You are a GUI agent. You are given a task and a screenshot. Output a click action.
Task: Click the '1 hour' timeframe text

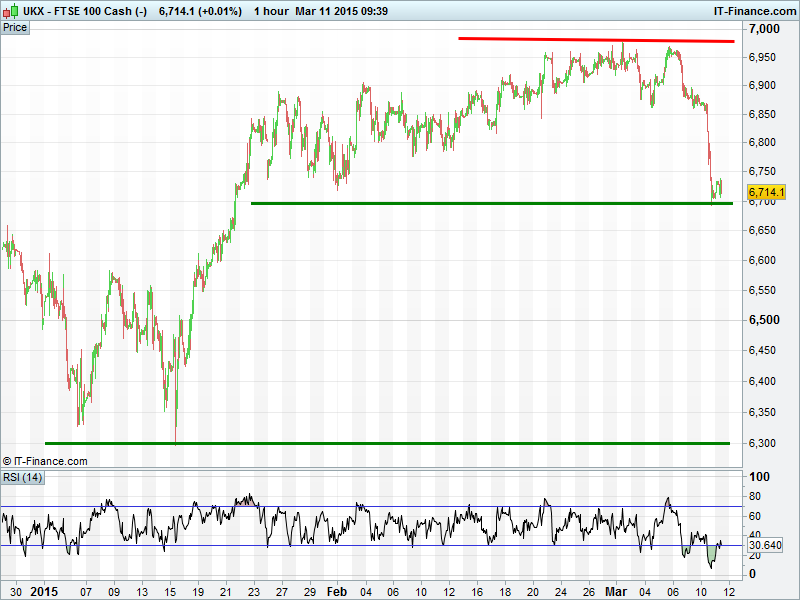click(271, 11)
